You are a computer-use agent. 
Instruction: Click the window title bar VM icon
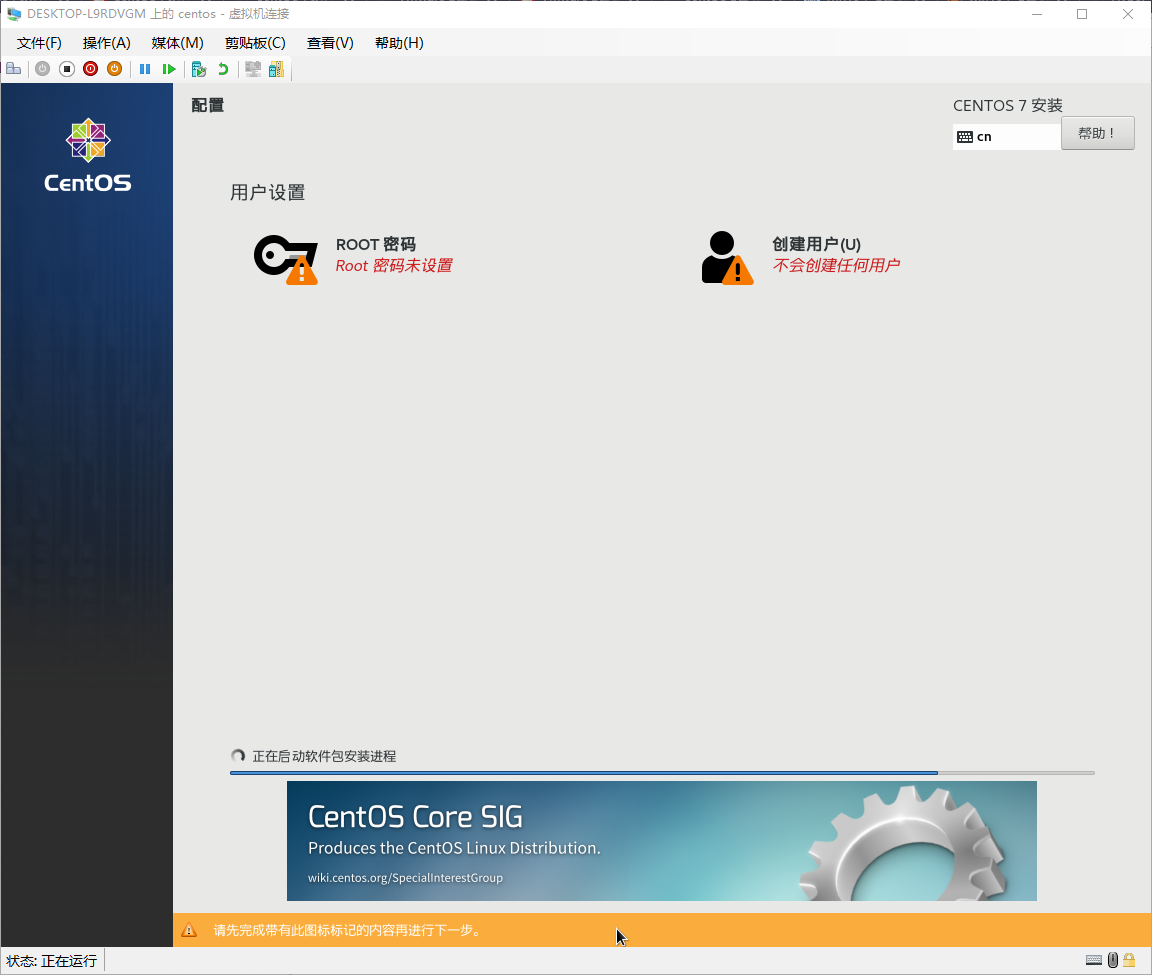coord(14,14)
